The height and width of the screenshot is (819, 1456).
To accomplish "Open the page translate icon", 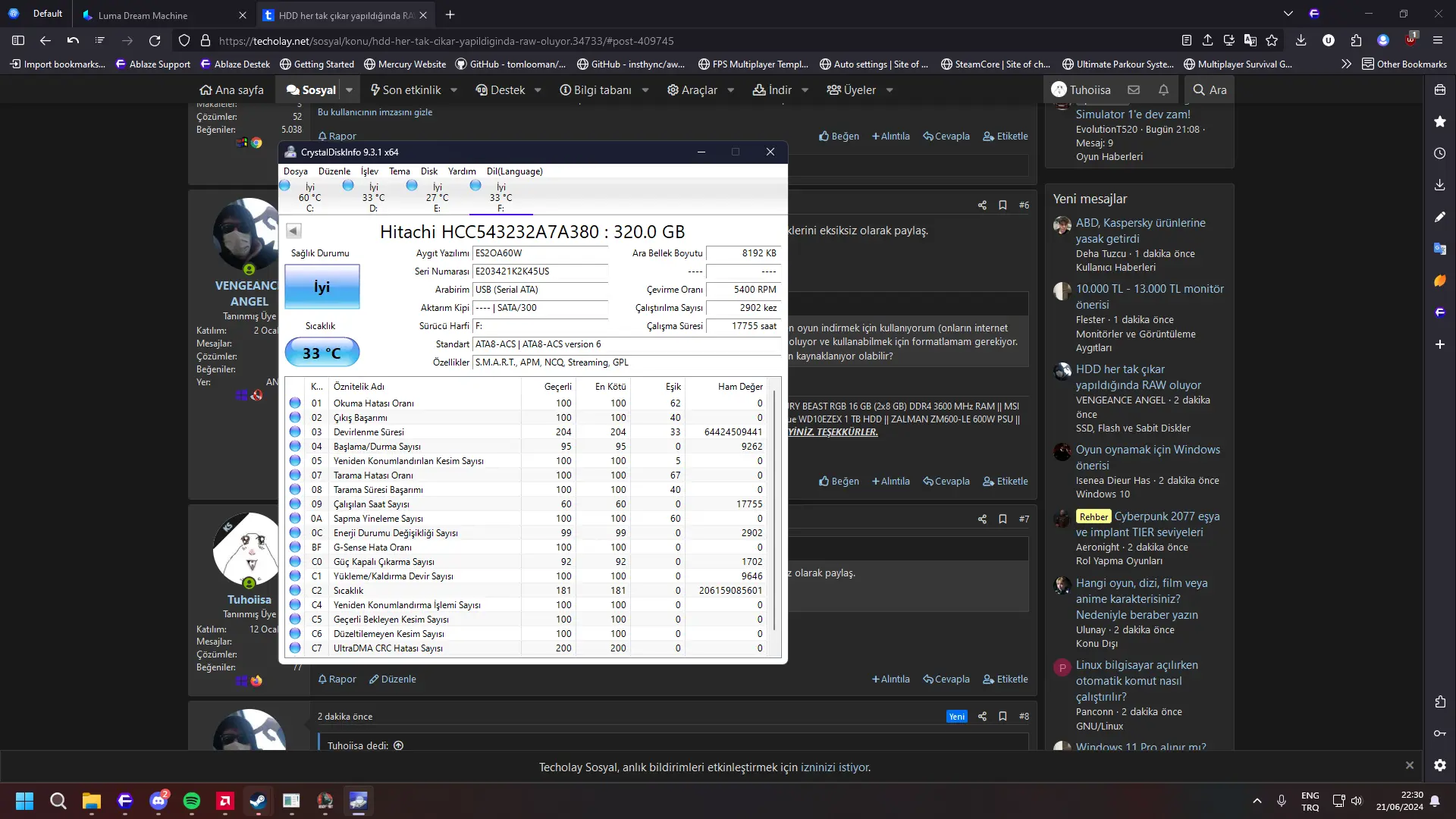I will (x=1250, y=41).
